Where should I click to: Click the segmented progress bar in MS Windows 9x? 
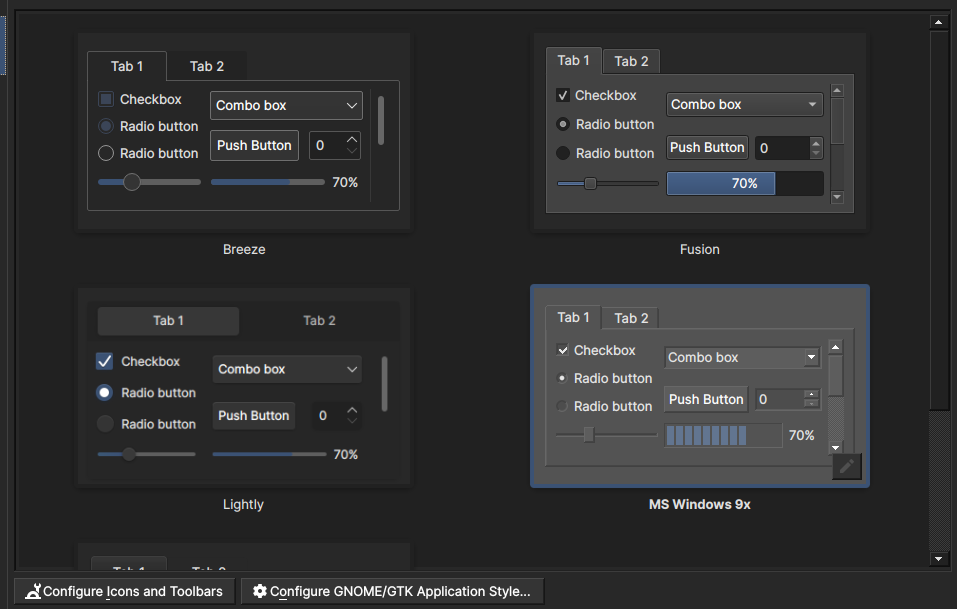(723, 435)
